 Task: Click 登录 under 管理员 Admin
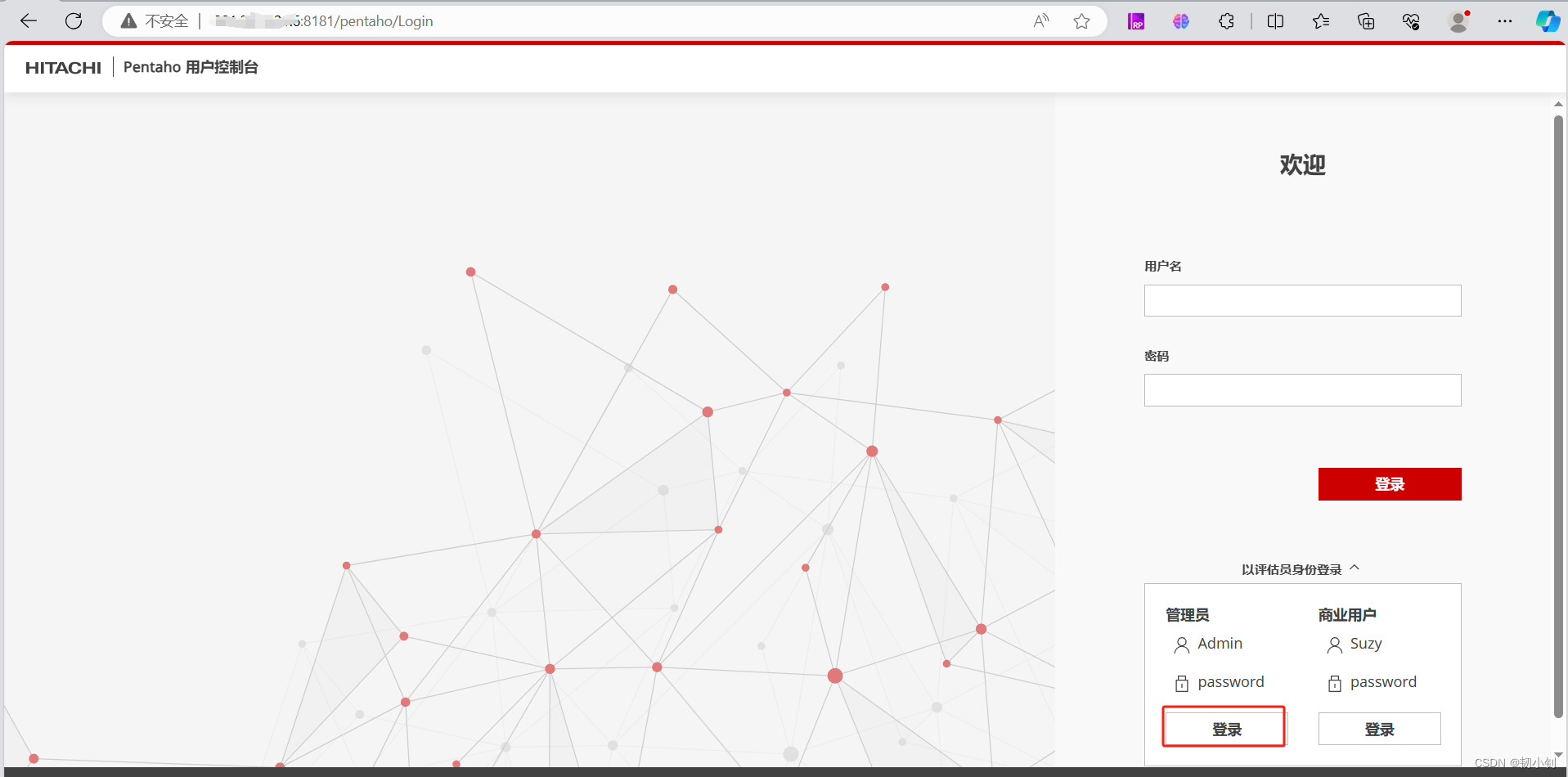[x=1226, y=729]
